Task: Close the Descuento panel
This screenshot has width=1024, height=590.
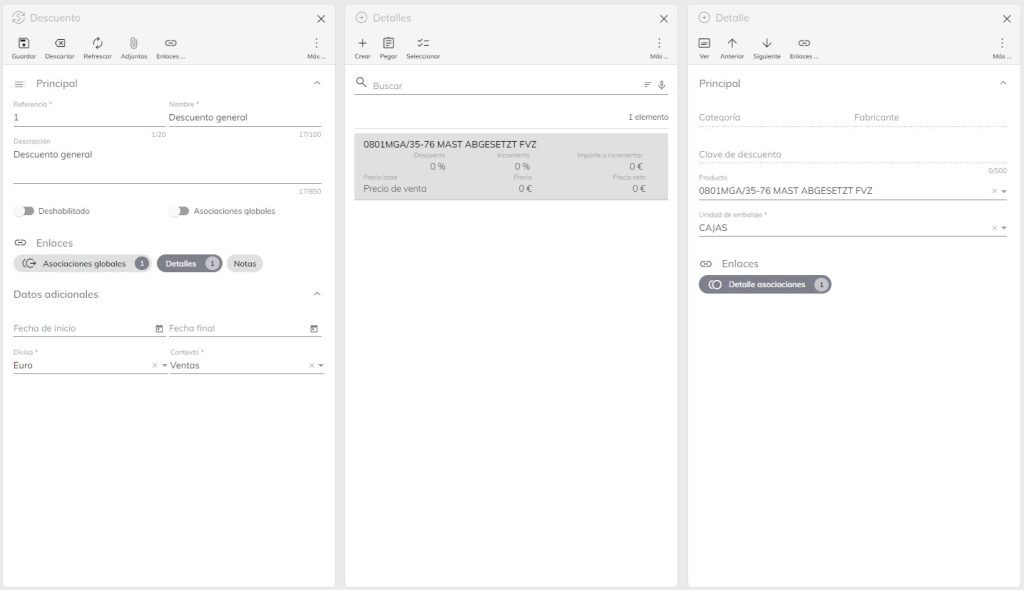Action: coord(321,19)
